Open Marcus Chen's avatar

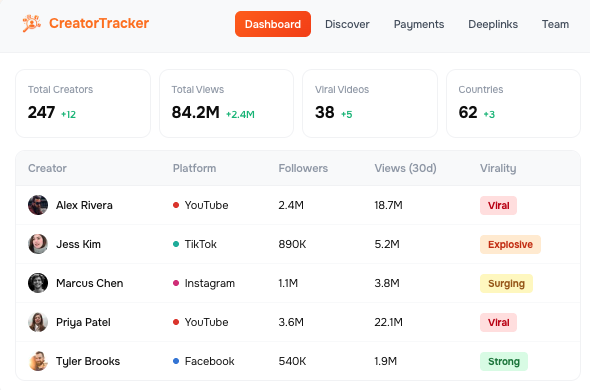click(38, 283)
